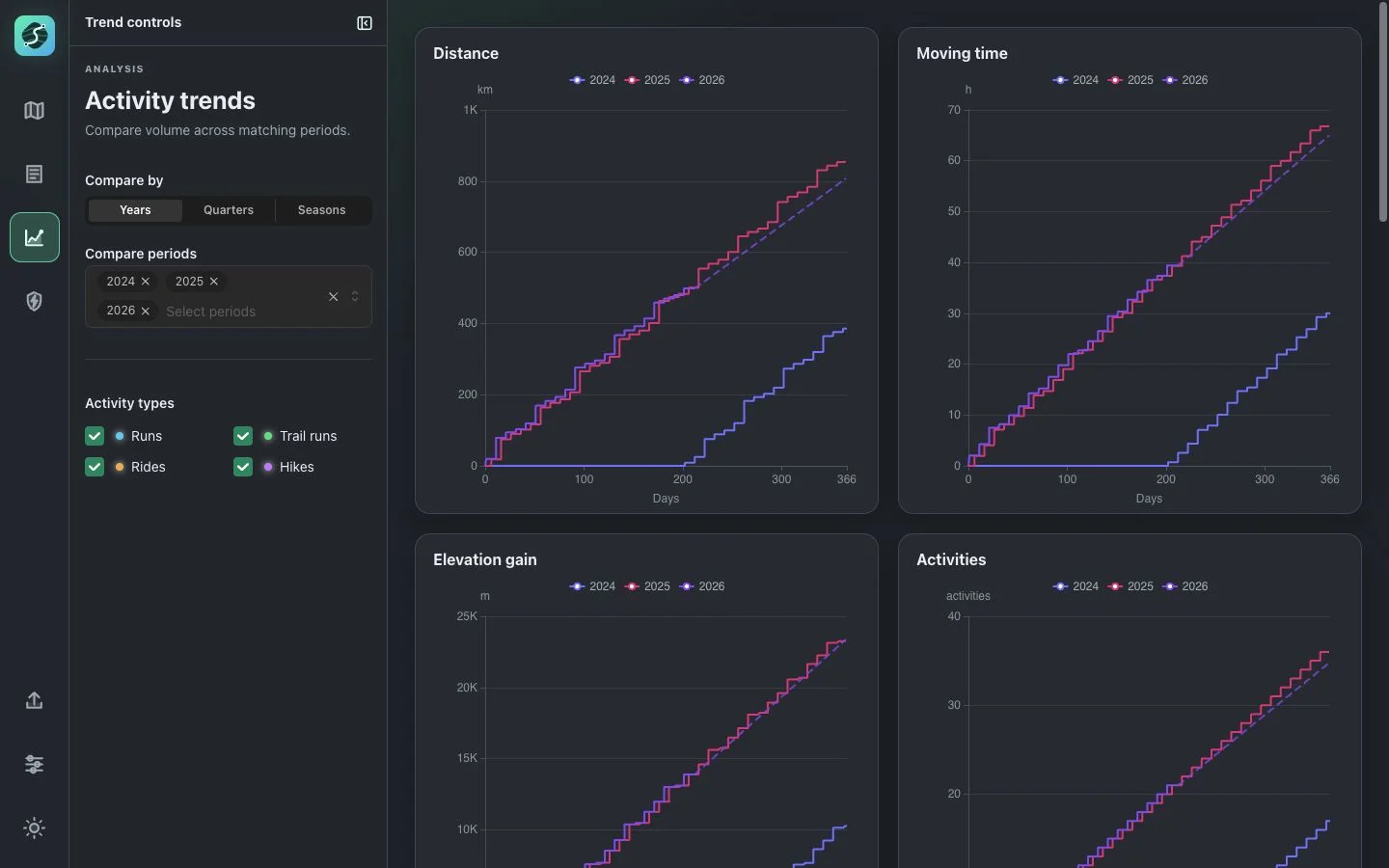Toggle 2025 series in Moving time legend
This screenshot has height=868, width=1389.
point(1130,80)
